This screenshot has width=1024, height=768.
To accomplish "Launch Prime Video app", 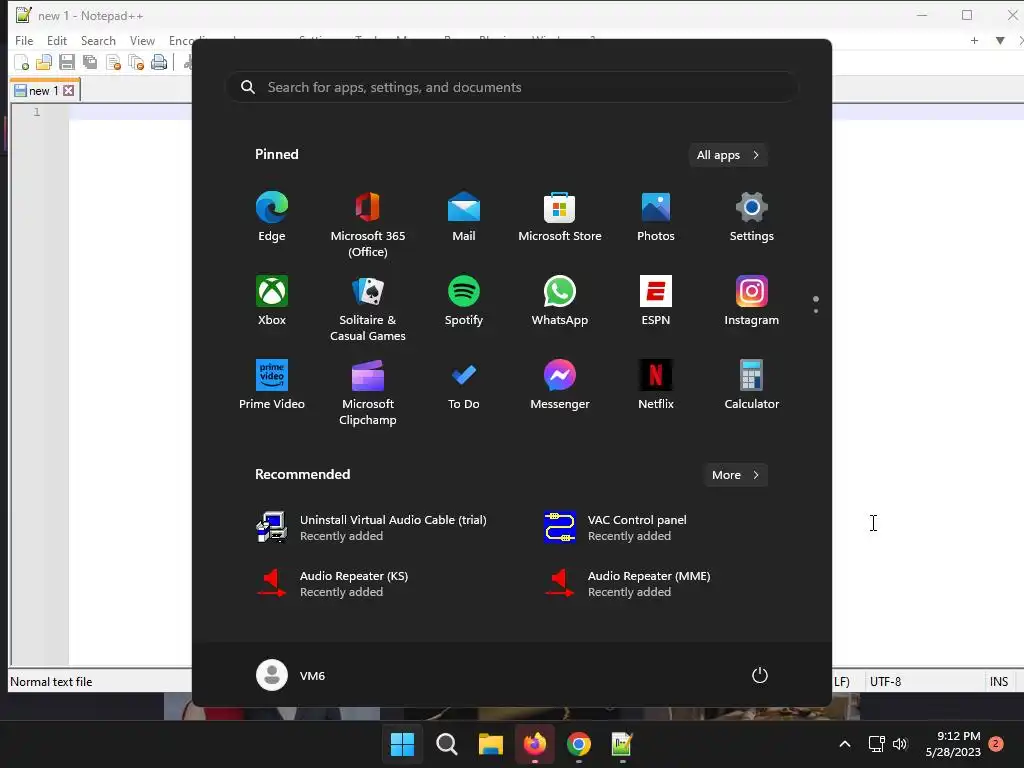I will [272, 385].
